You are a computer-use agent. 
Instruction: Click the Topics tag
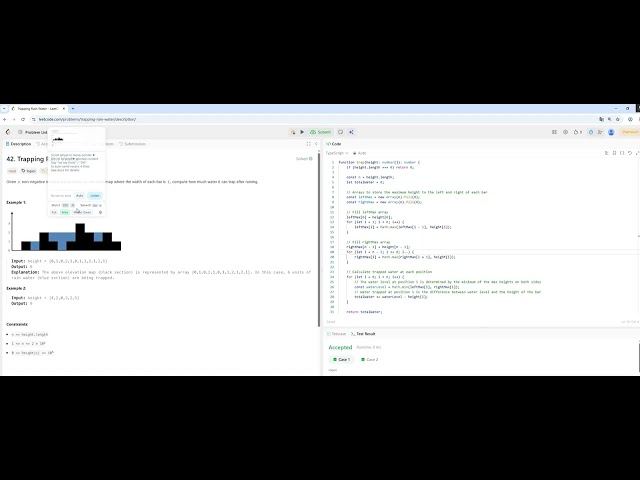29,171
